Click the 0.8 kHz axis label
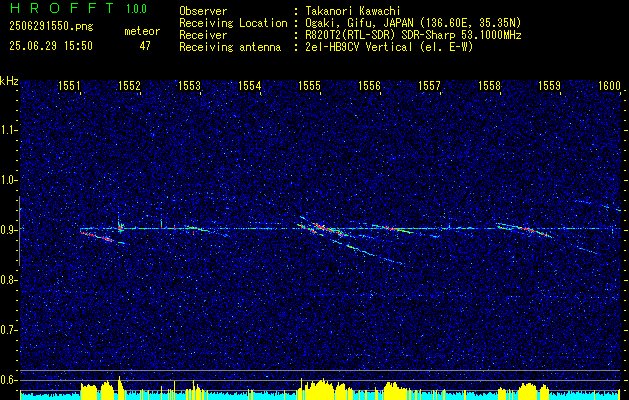 8,280
